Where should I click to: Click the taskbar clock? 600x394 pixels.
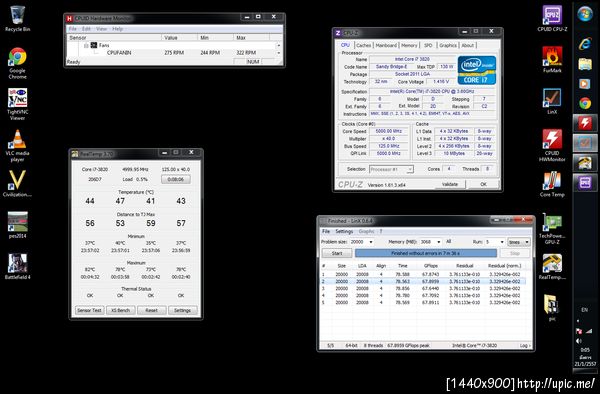[585, 357]
